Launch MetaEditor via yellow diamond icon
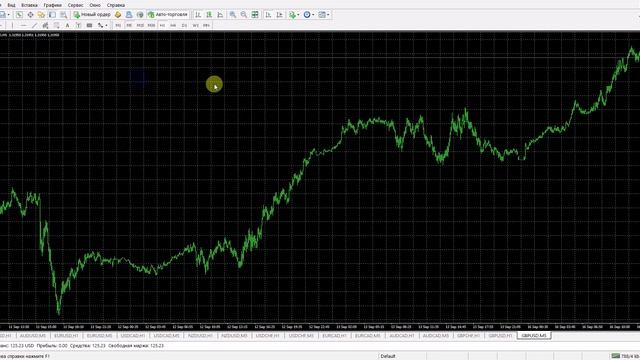Screen dimensions: 640x360 (118, 15)
